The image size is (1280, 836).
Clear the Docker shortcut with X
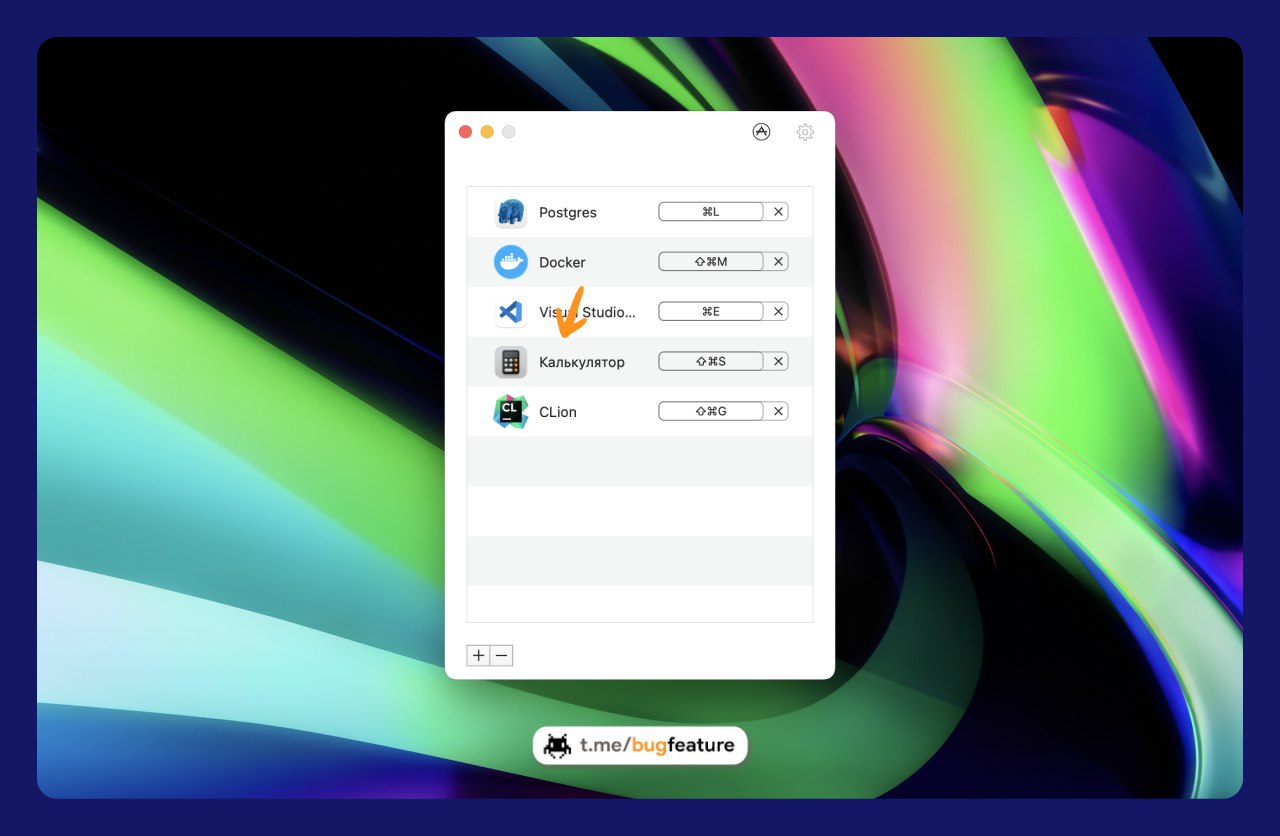pos(778,262)
